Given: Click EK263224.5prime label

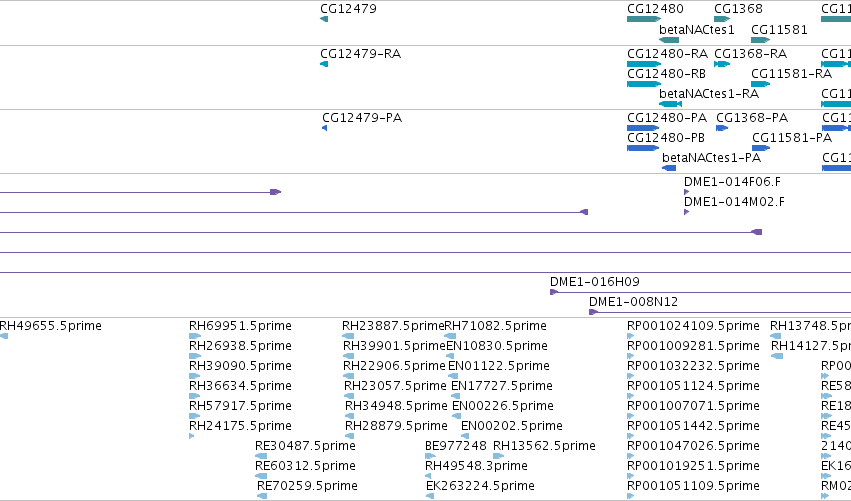Looking at the screenshot, I should [x=480, y=486].
